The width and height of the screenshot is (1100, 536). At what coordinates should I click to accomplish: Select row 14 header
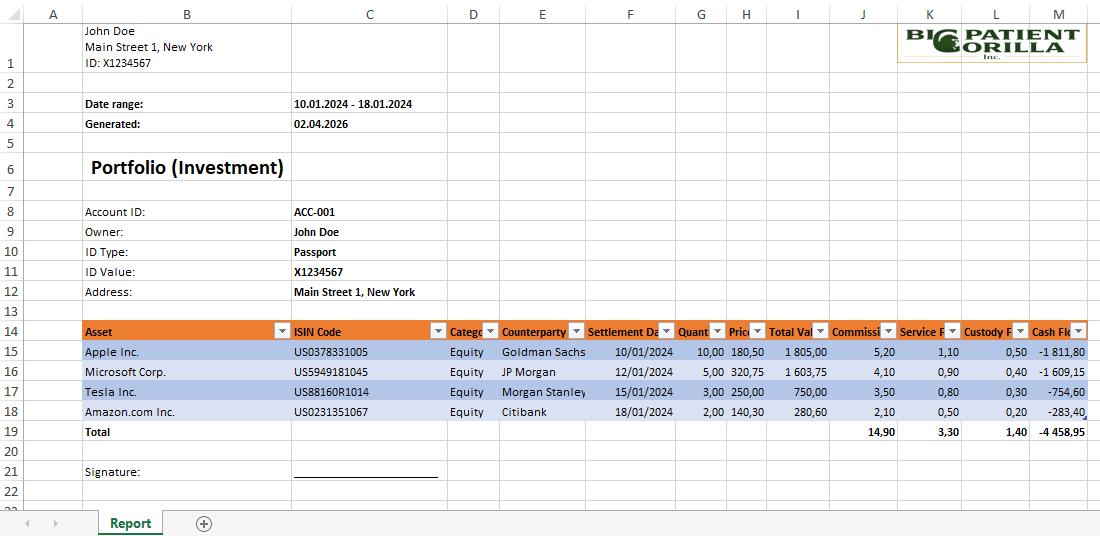point(11,332)
